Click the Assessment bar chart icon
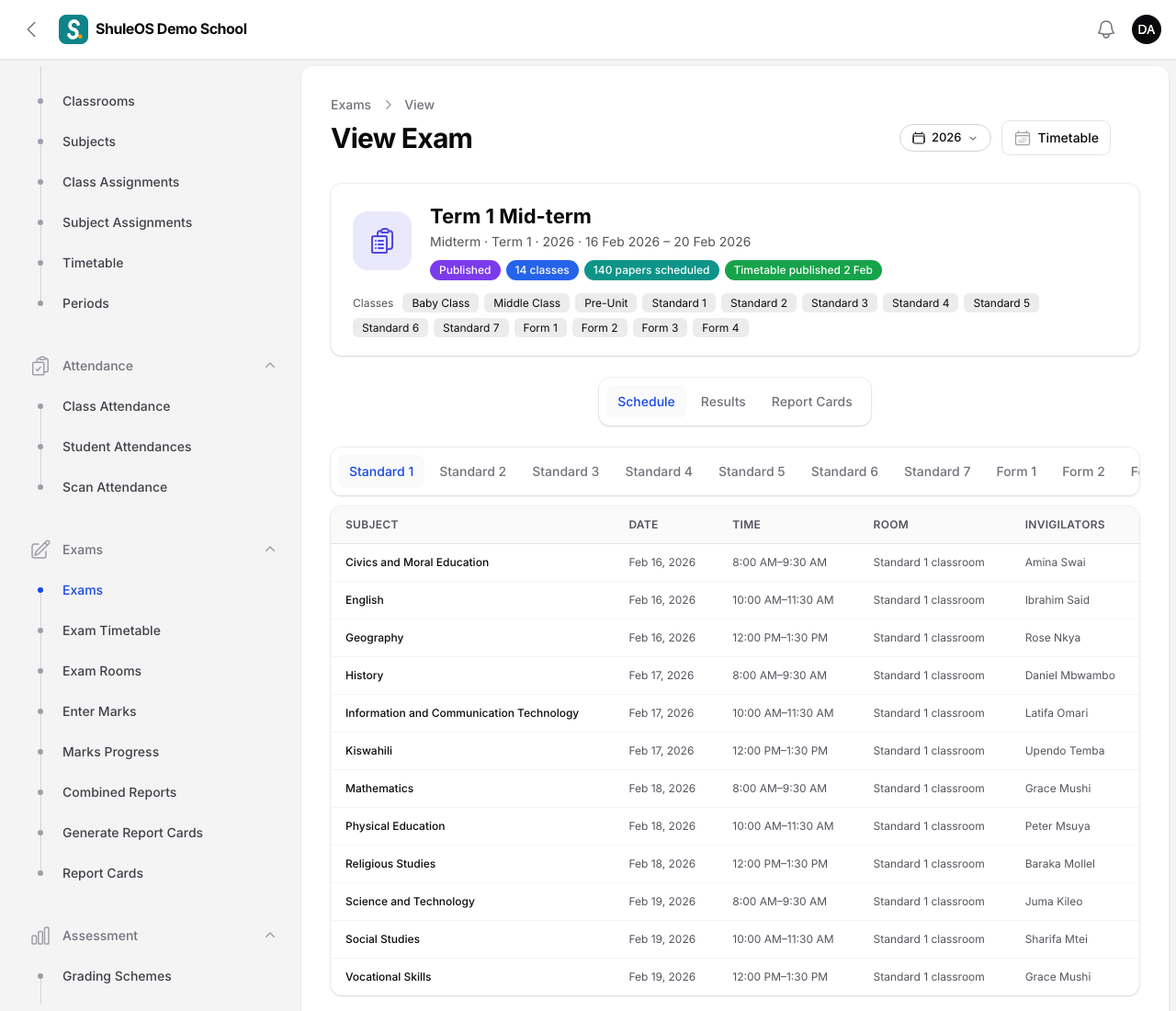Image resolution: width=1176 pixels, height=1011 pixels. pyautogui.click(x=40, y=936)
